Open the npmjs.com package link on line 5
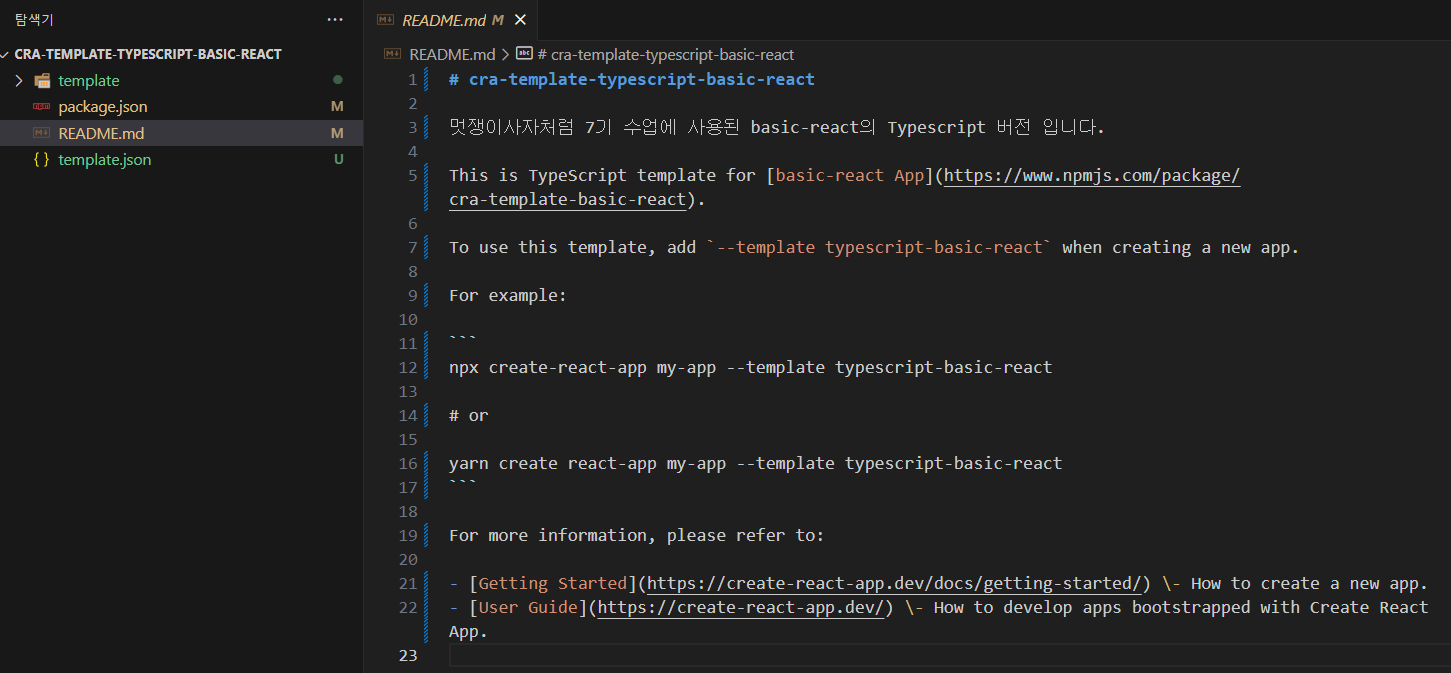The image size is (1451, 673). 1092,175
